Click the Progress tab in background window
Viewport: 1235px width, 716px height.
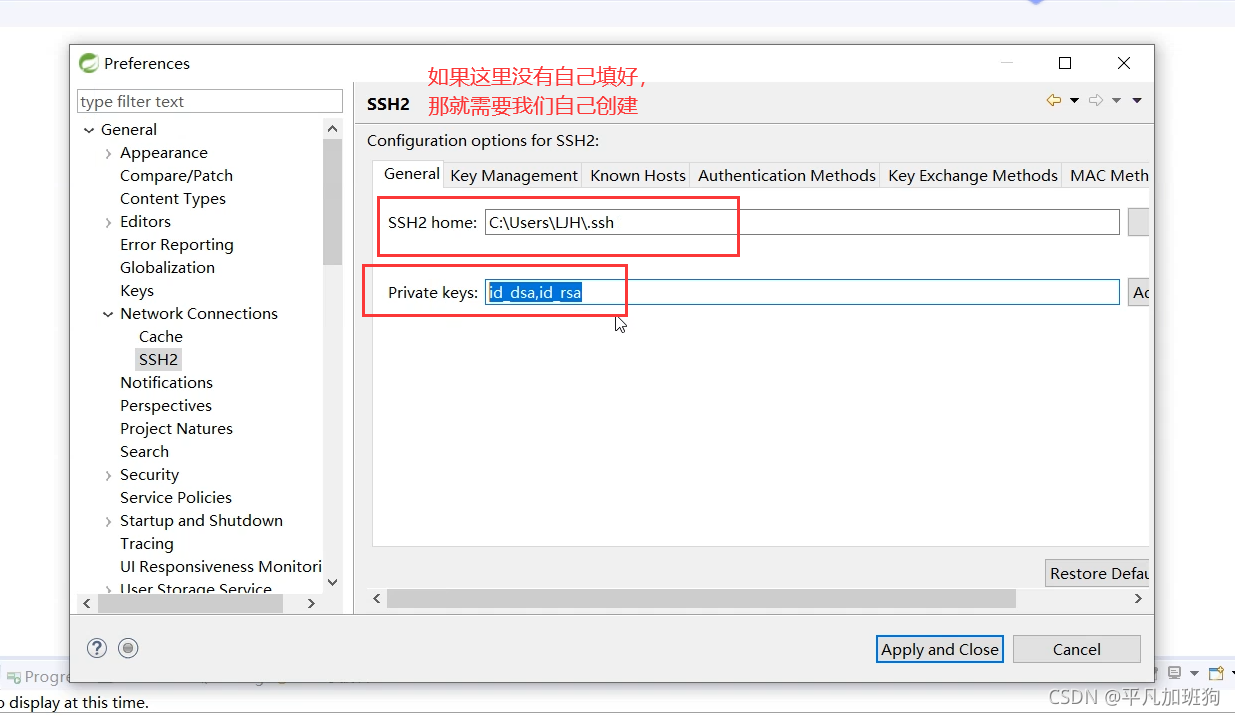pyautogui.click(x=40, y=677)
